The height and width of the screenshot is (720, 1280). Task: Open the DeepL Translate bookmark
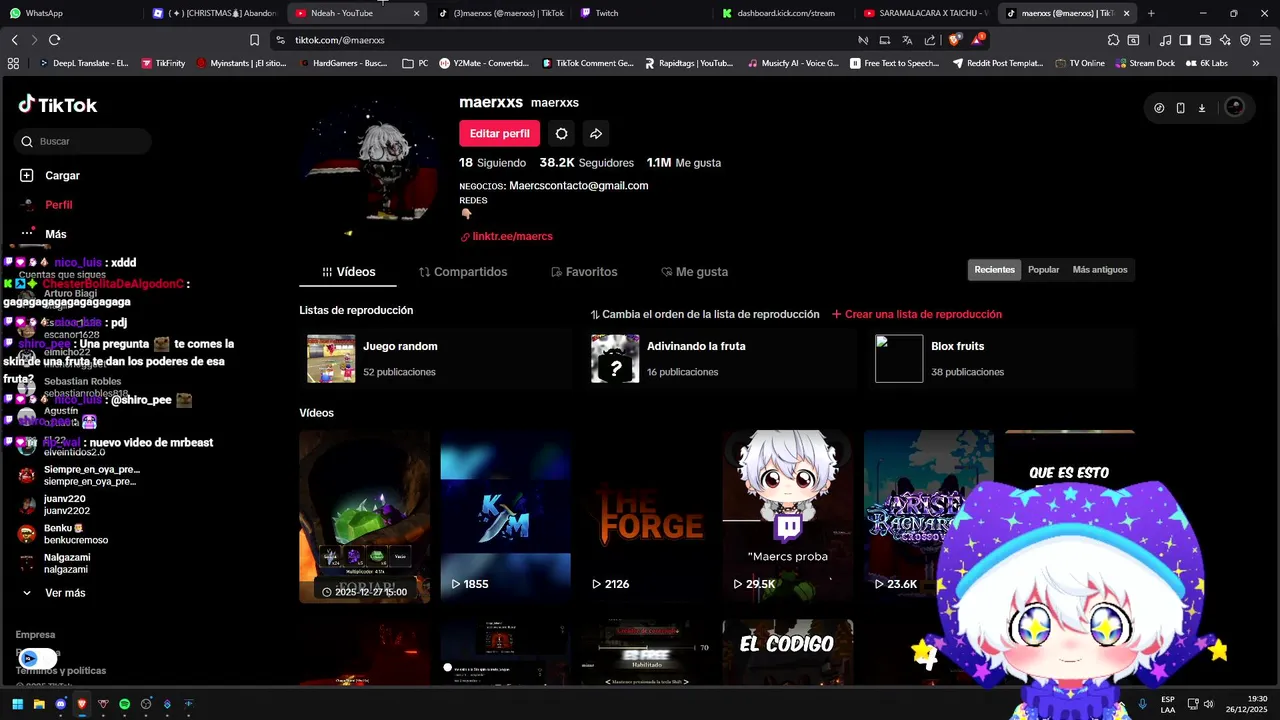[x=83, y=63]
